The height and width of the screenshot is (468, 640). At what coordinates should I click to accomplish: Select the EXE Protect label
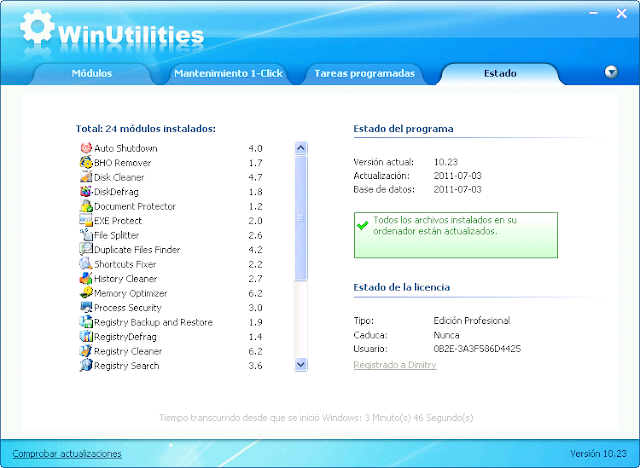[118, 221]
